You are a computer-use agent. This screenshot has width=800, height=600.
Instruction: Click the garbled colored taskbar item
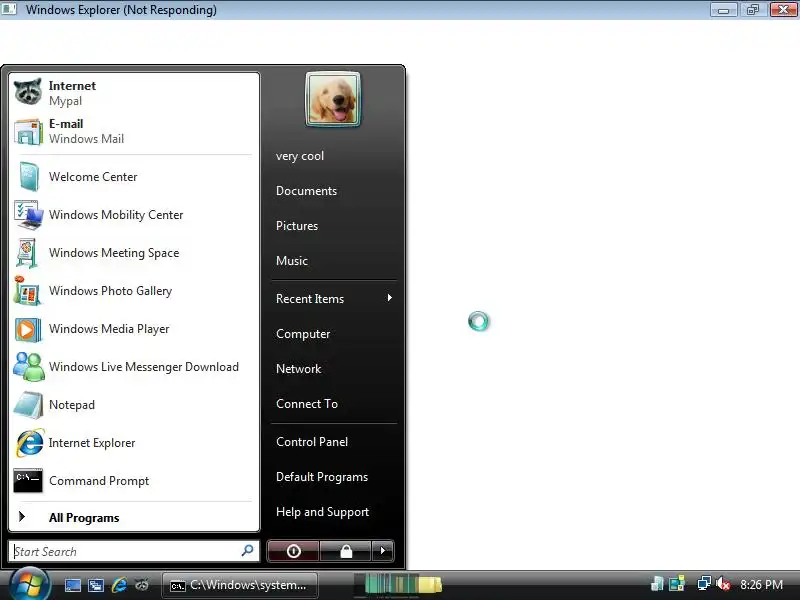pyautogui.click(x=397, y=585)
